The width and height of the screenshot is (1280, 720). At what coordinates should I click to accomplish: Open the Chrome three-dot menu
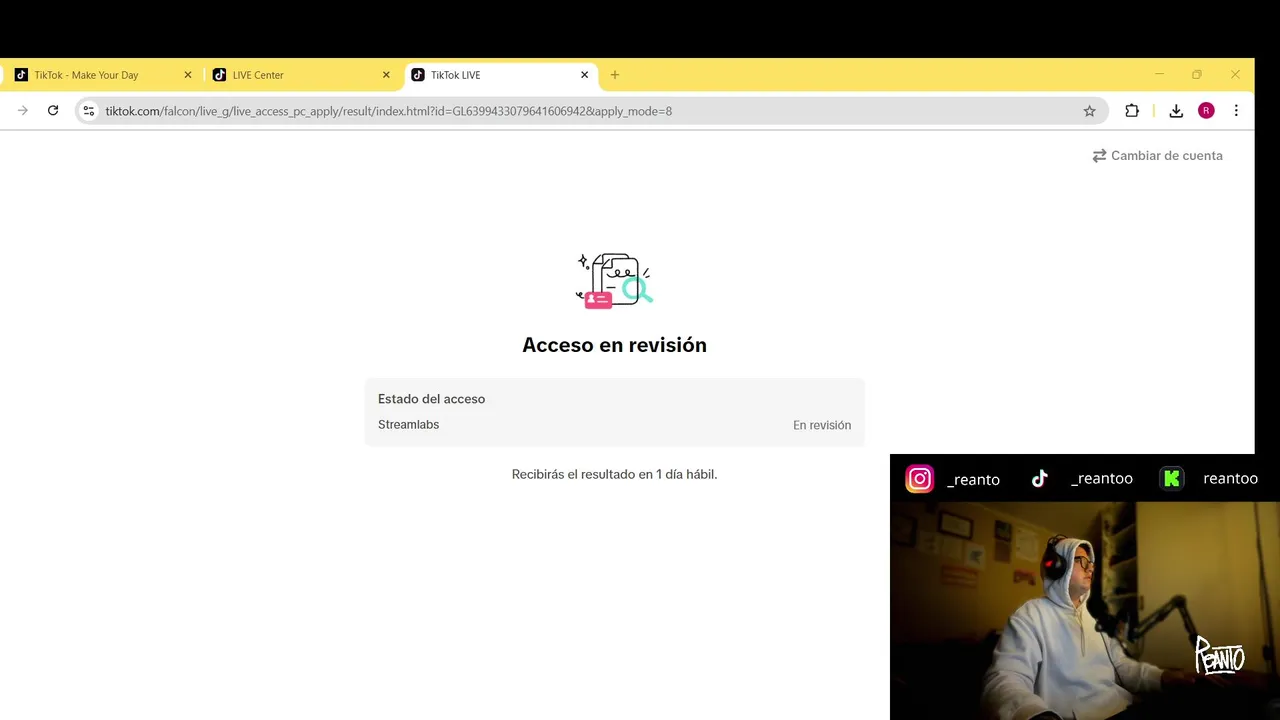coord(1236,111)
